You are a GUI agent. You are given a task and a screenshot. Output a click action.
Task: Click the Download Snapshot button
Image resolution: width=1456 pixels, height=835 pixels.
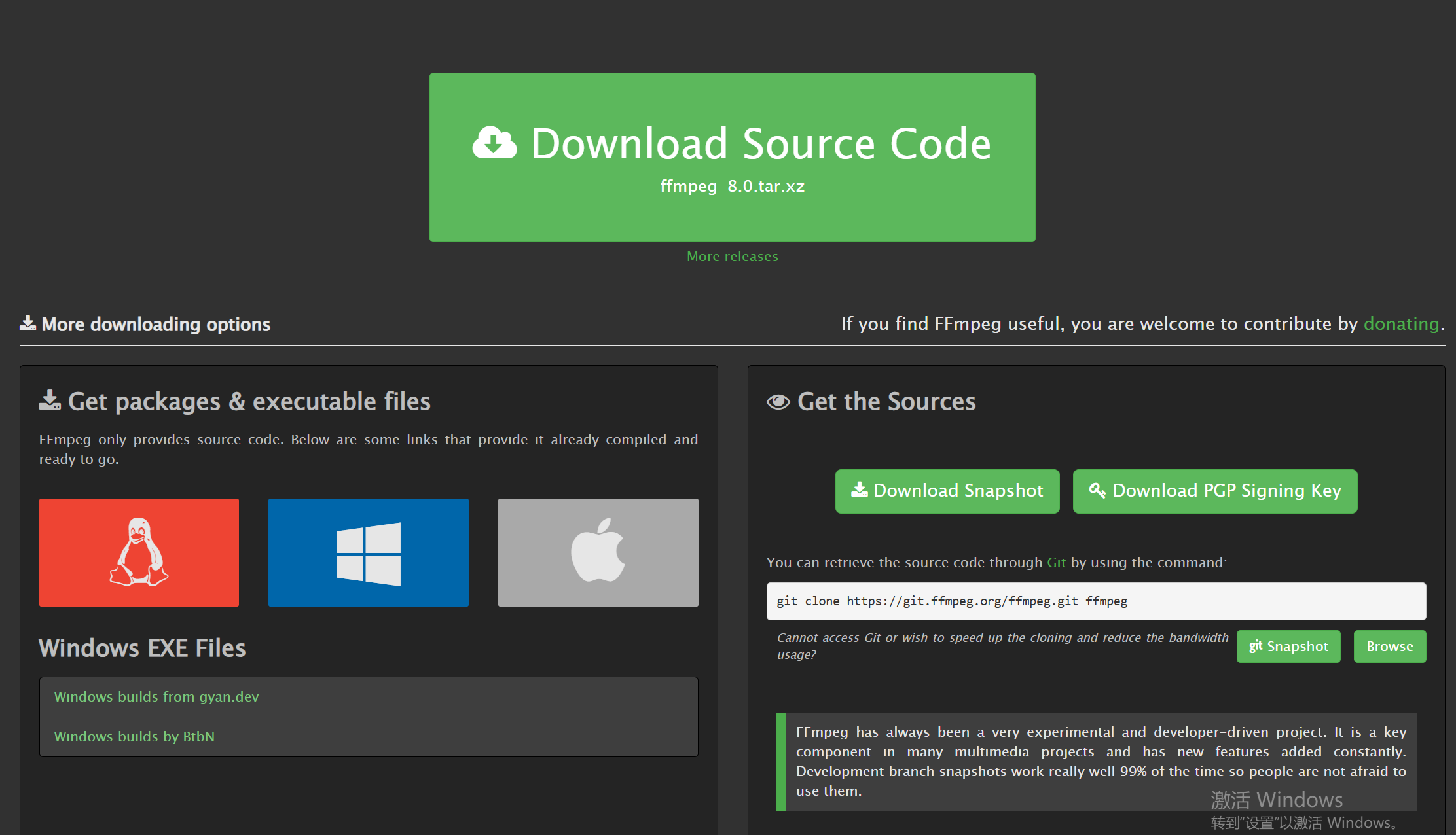pos(947,491)
